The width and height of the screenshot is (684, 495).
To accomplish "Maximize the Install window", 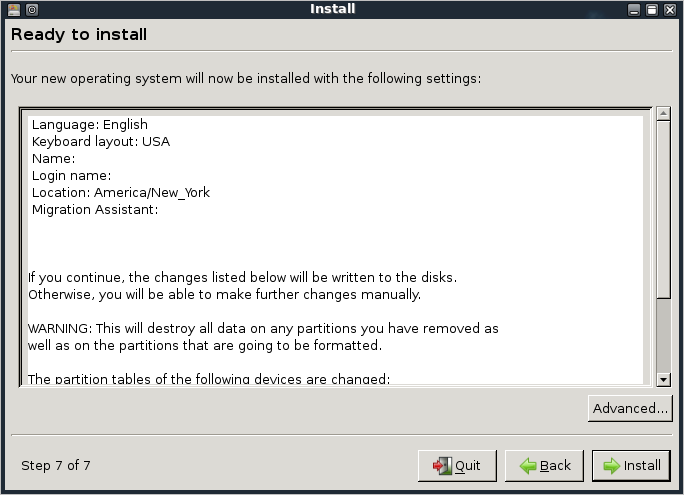I will click(x=652, y=10).
